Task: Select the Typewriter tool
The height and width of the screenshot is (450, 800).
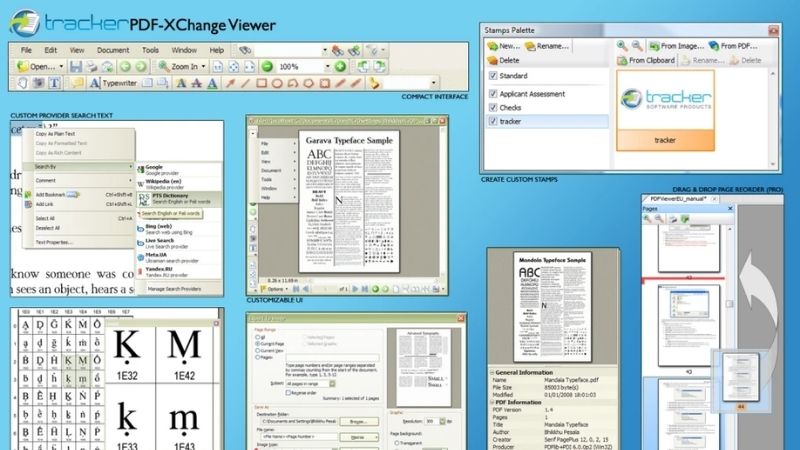Action: coord(113,83)
